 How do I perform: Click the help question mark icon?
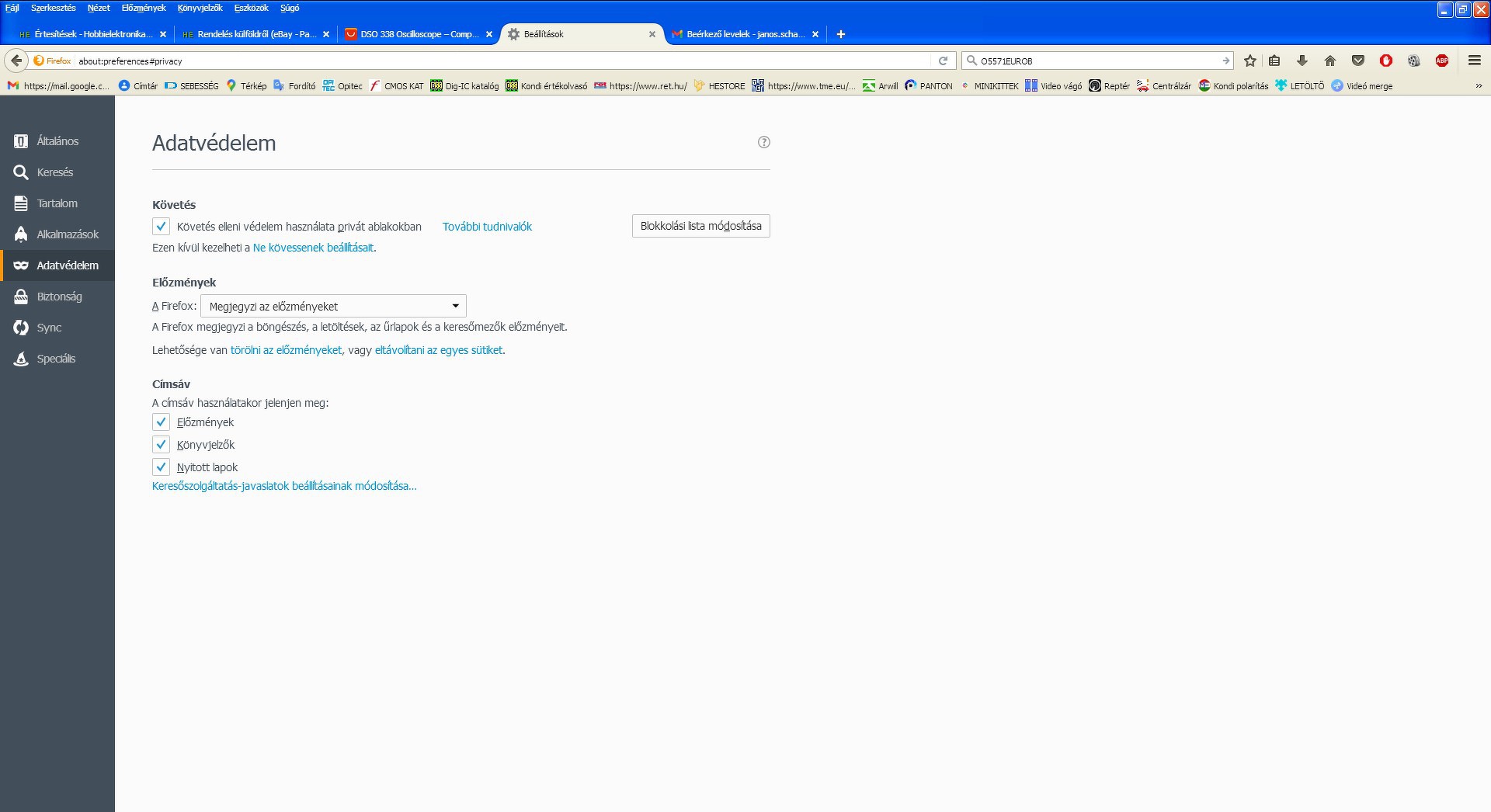pyautogui.click(x=764, y=142)
